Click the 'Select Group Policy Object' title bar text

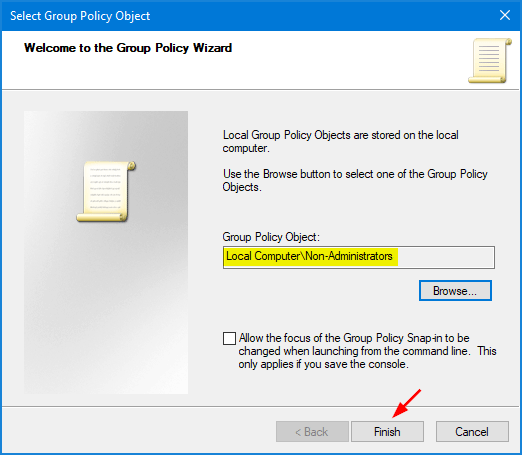point(80,16)
